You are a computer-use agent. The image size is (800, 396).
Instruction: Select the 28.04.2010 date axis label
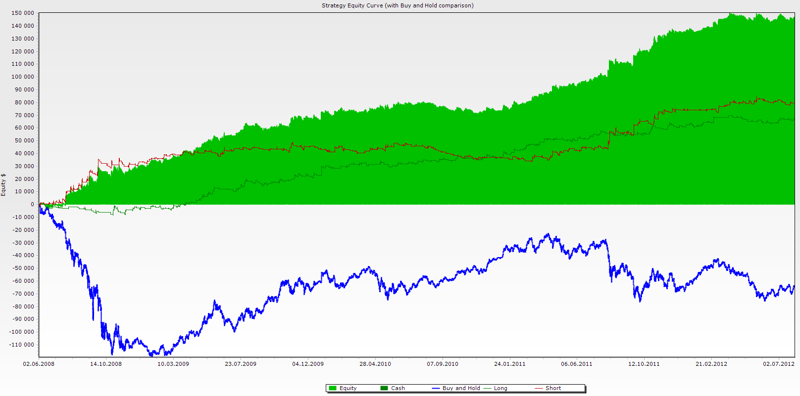tap(375, 364)
